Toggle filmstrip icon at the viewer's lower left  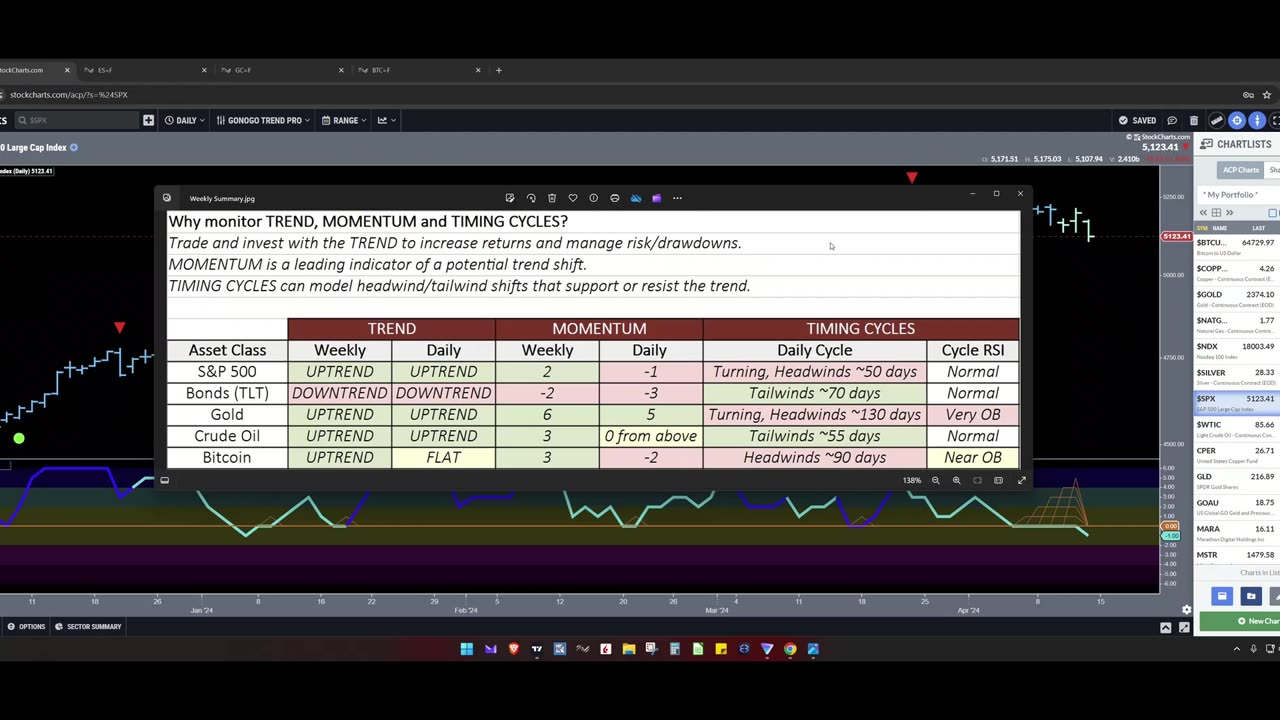tap(165, 481)
